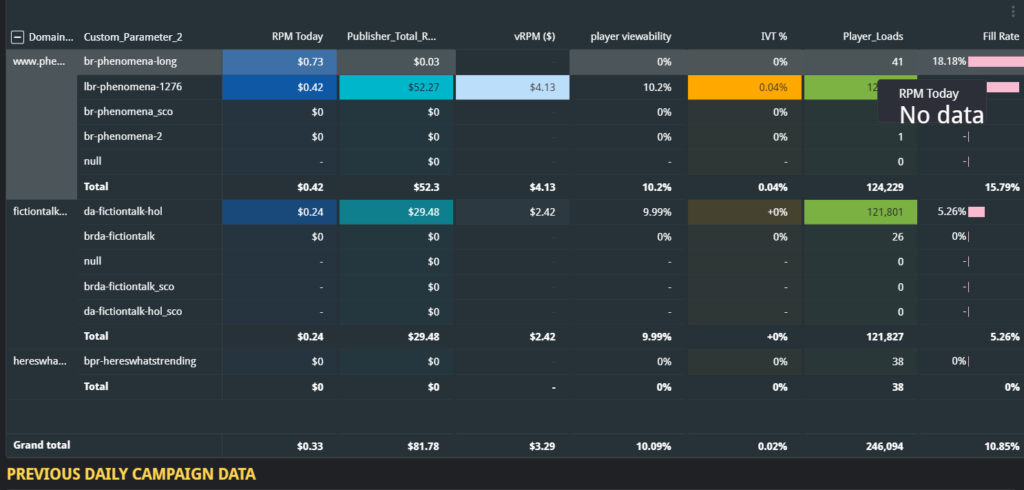Click the IVT % column header

(x=773, y=37)
